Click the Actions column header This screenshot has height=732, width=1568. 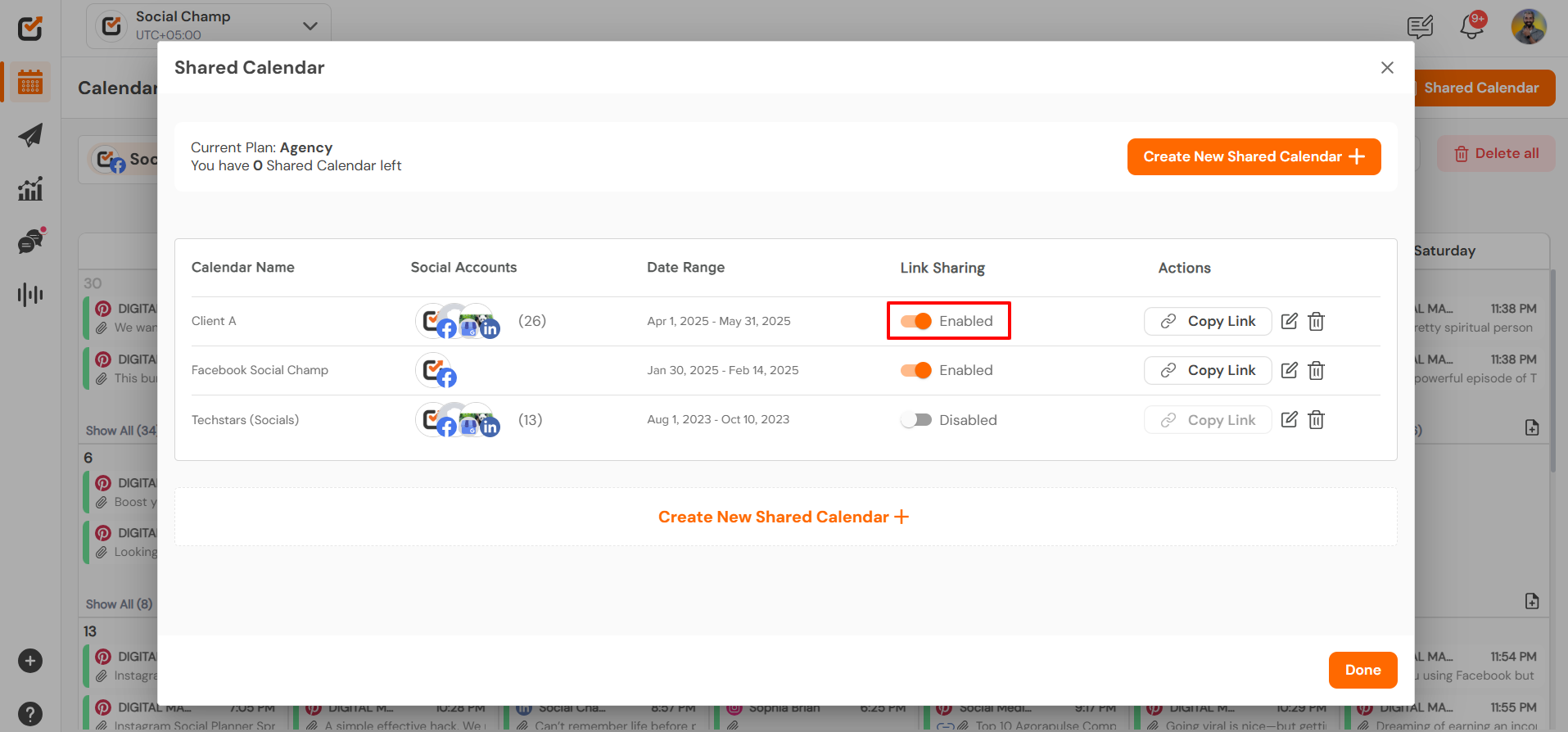point(1184,268)
